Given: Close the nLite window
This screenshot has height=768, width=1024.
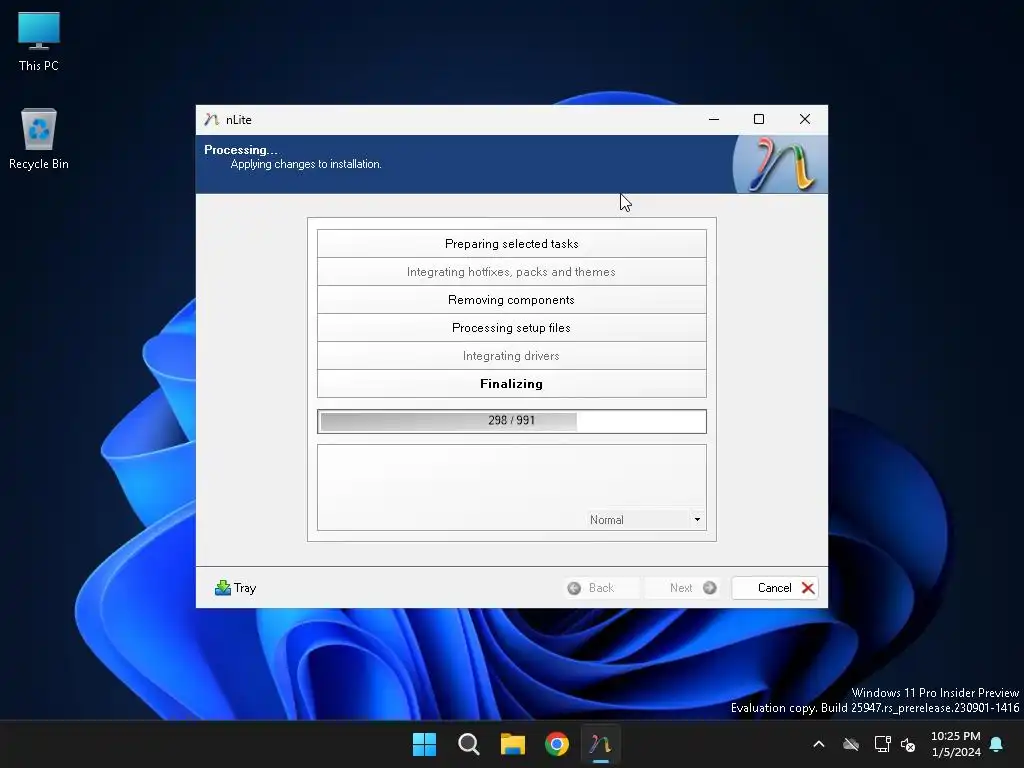Looking at the screenshot, I should (805, 120).
